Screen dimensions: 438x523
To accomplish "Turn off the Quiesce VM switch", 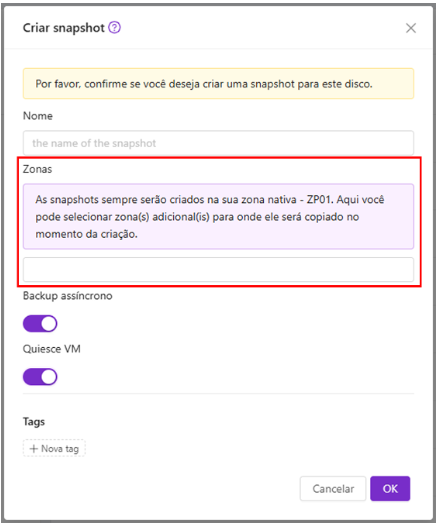I will (40, 377).
